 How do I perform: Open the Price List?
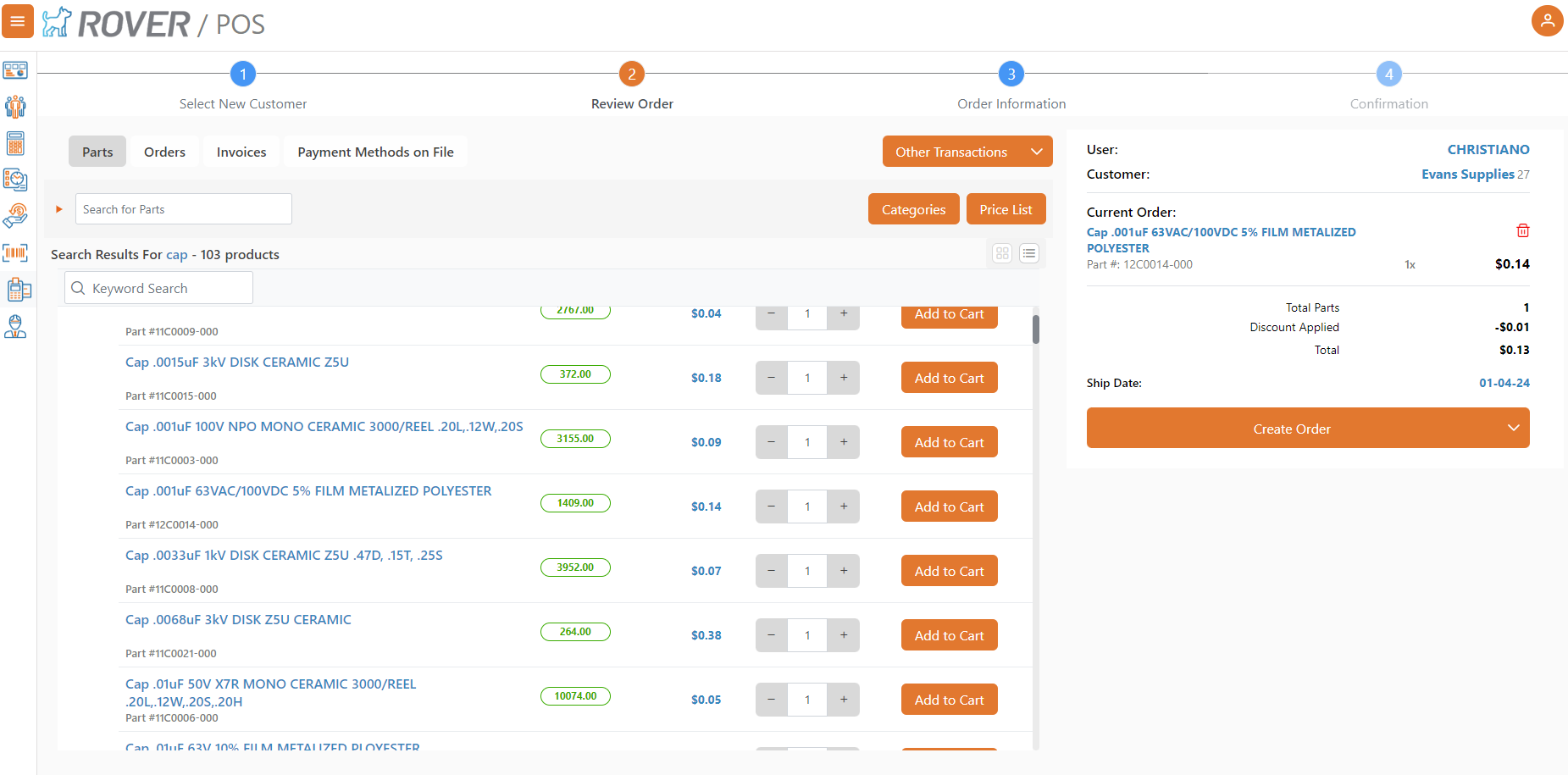pyautogui.click(x=1006, y=208)
